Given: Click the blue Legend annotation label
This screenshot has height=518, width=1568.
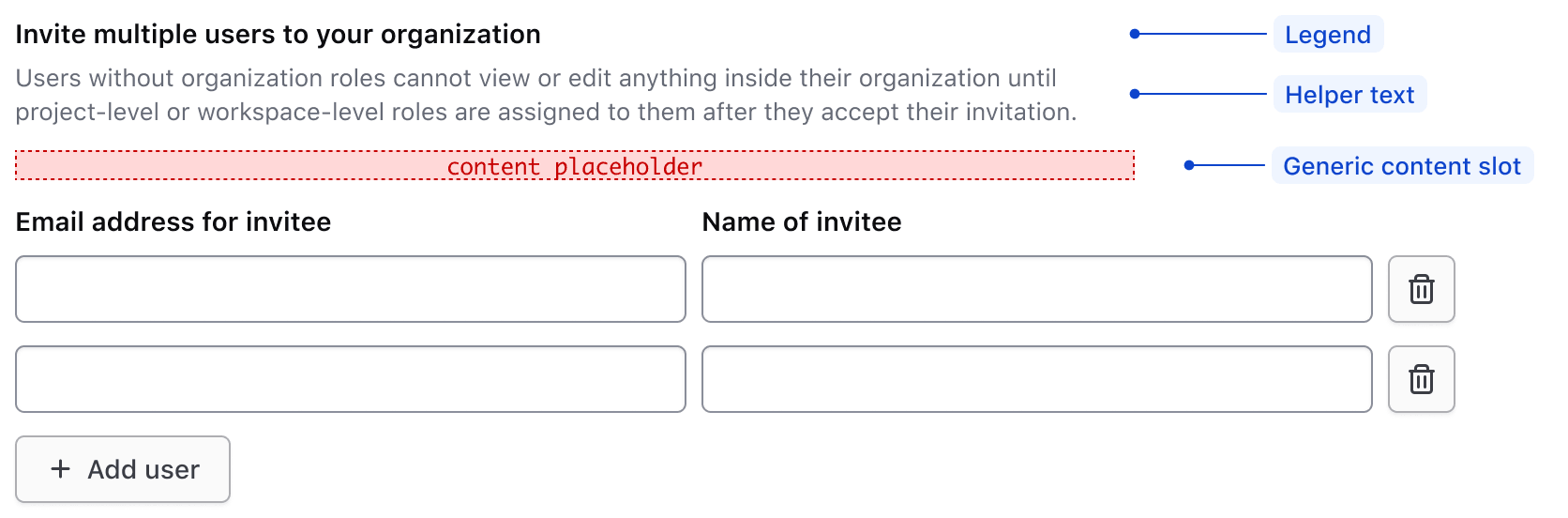Looking at the screenshot, I should click(1327, 35).
